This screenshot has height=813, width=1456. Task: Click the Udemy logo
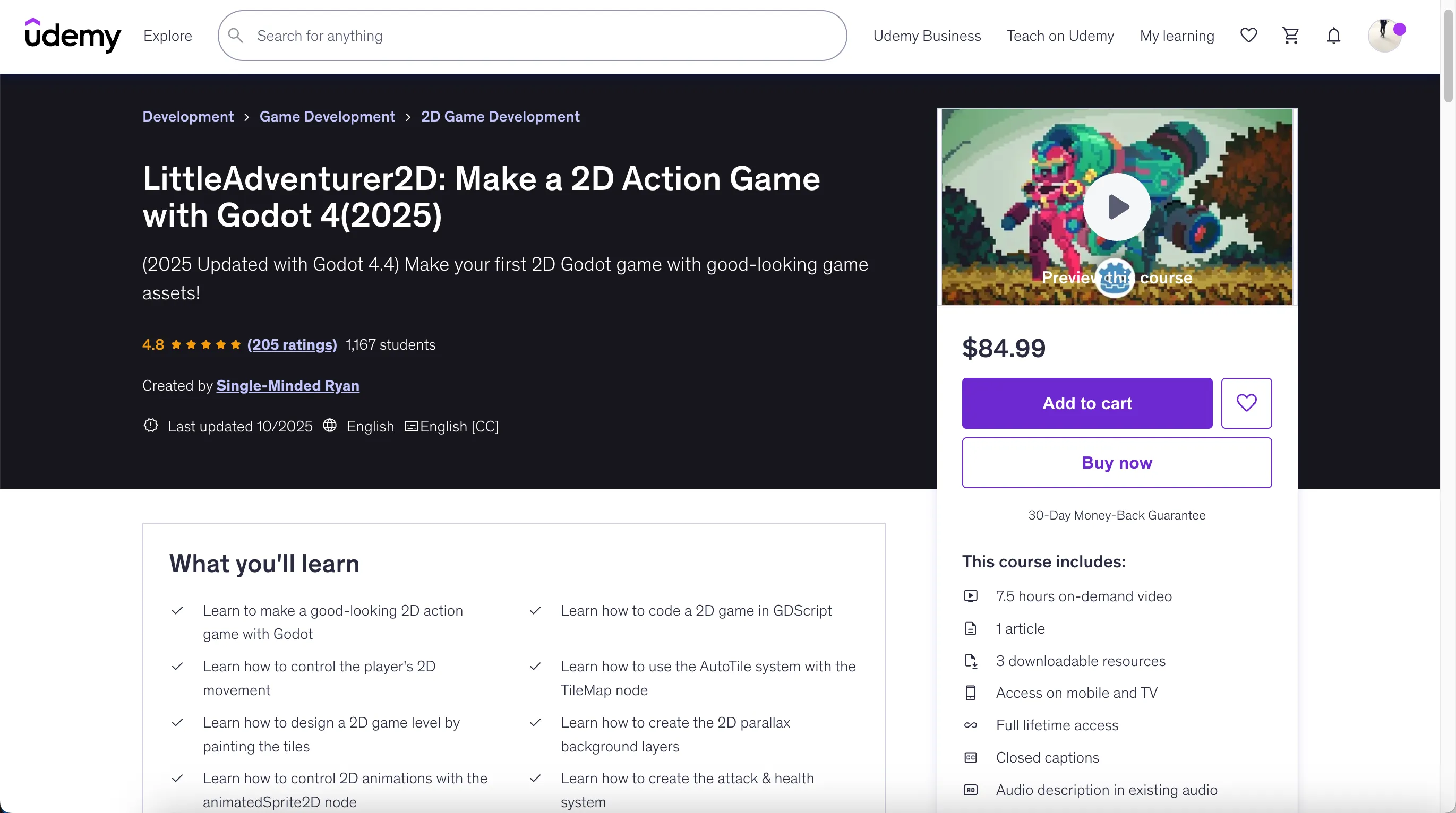click(73, 35)
